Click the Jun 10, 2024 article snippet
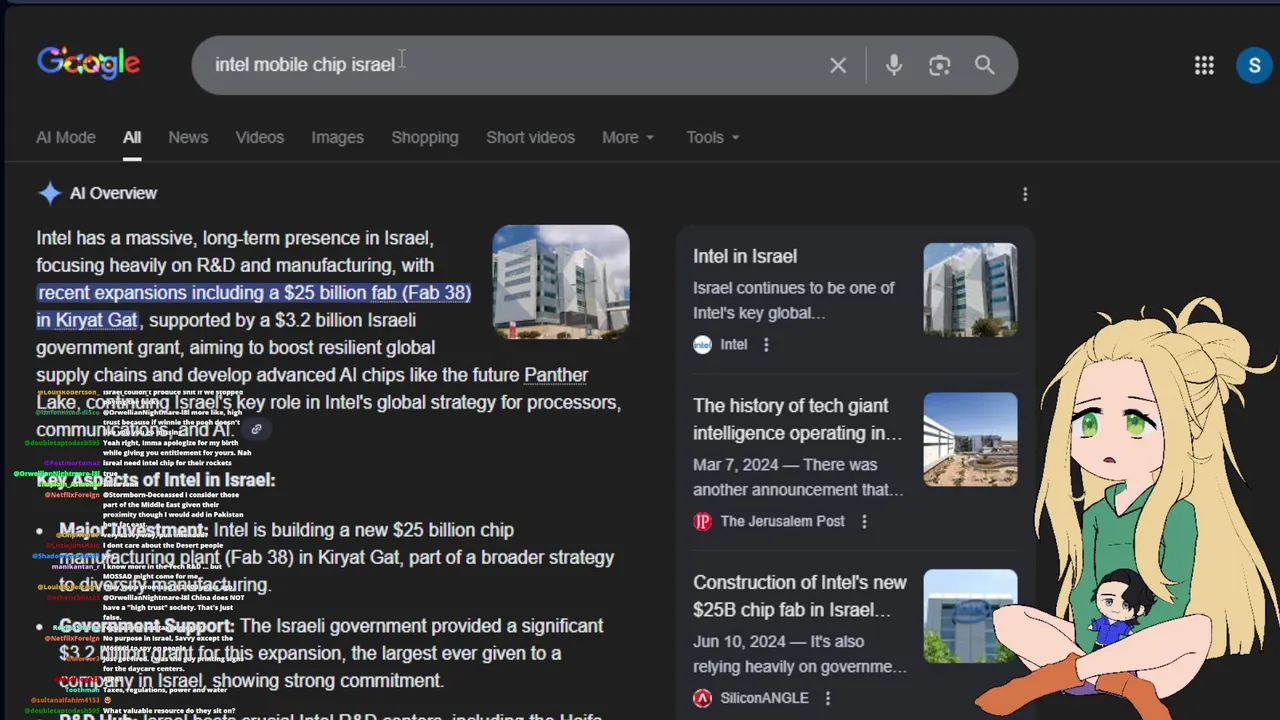1280x720 pixels. [x=800, y=654]
